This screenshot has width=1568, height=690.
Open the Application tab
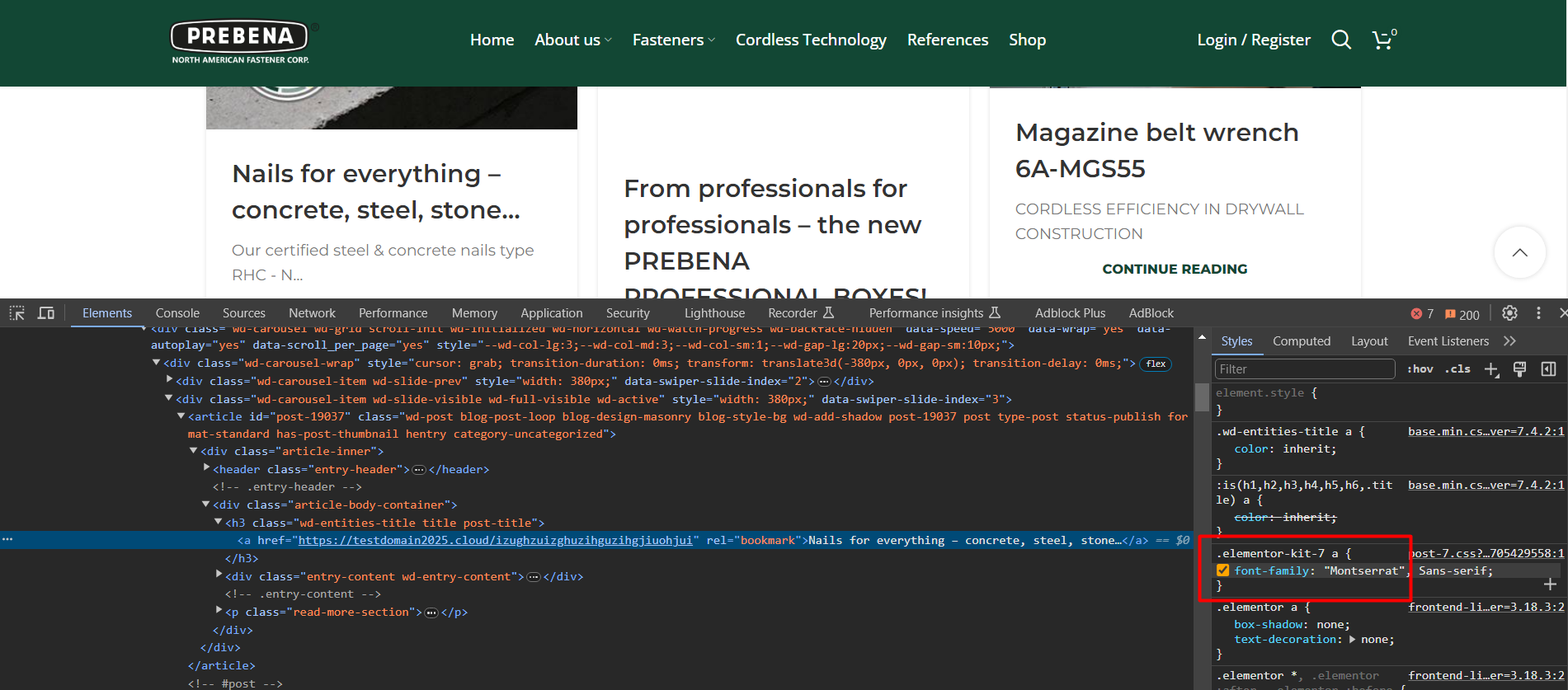[551, 313]
